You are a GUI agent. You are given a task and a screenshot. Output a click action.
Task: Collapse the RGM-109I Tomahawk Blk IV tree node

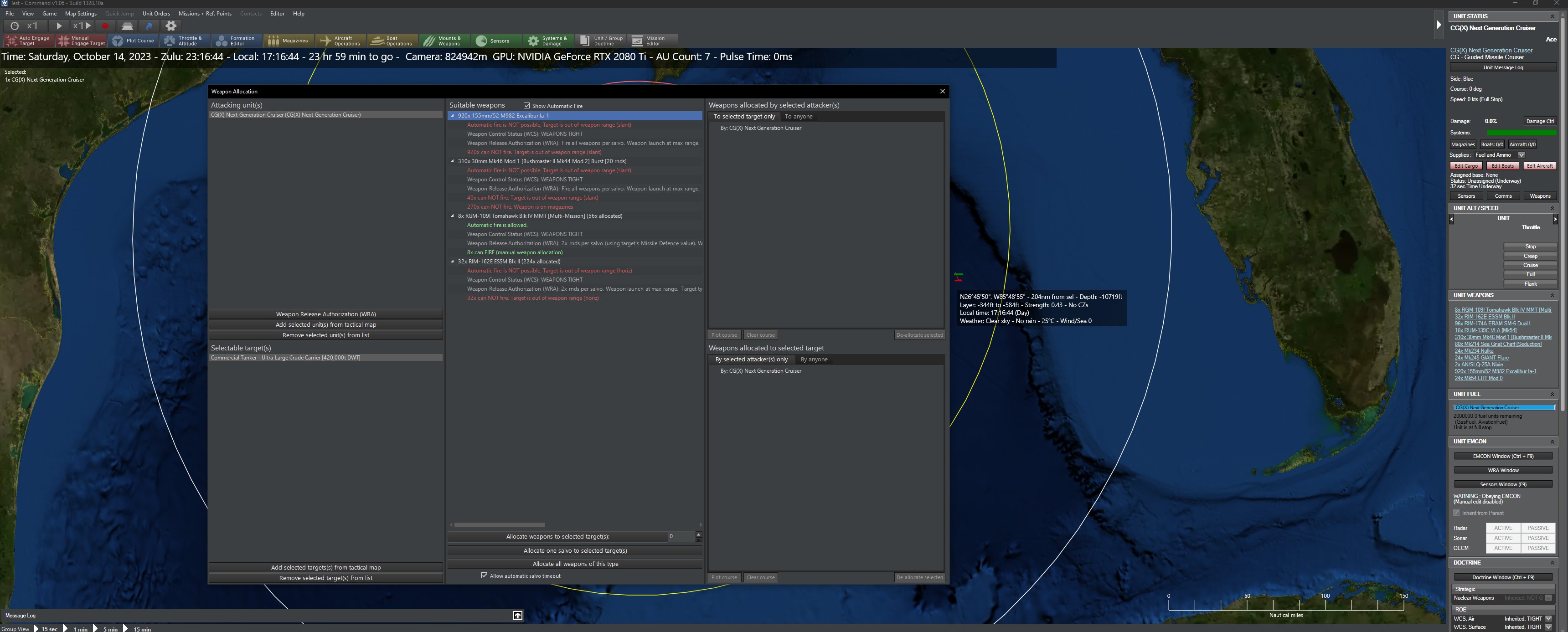pyautogui.click(x=452, y=216)
